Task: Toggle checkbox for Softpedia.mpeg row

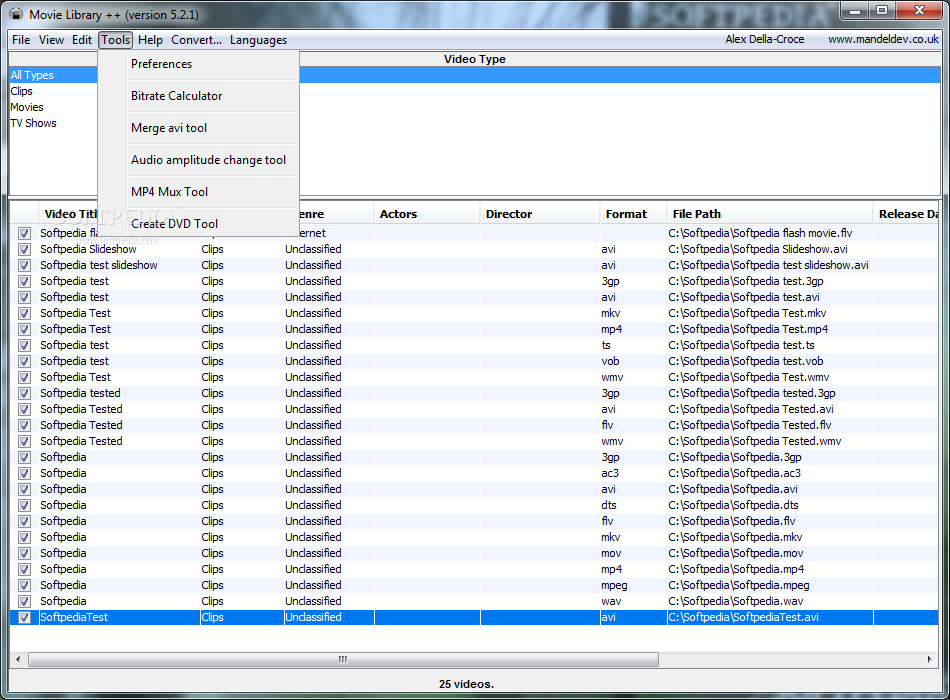Action: [24, 585]
